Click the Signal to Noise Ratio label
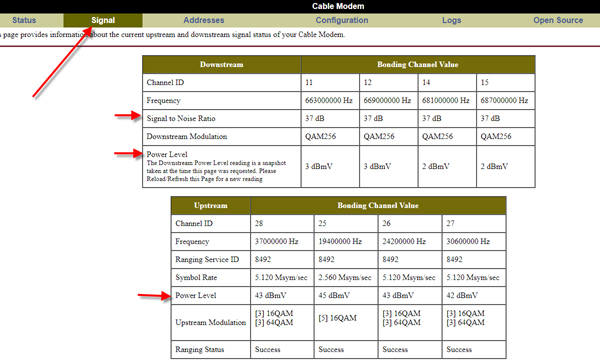 (x=181, y=118)
